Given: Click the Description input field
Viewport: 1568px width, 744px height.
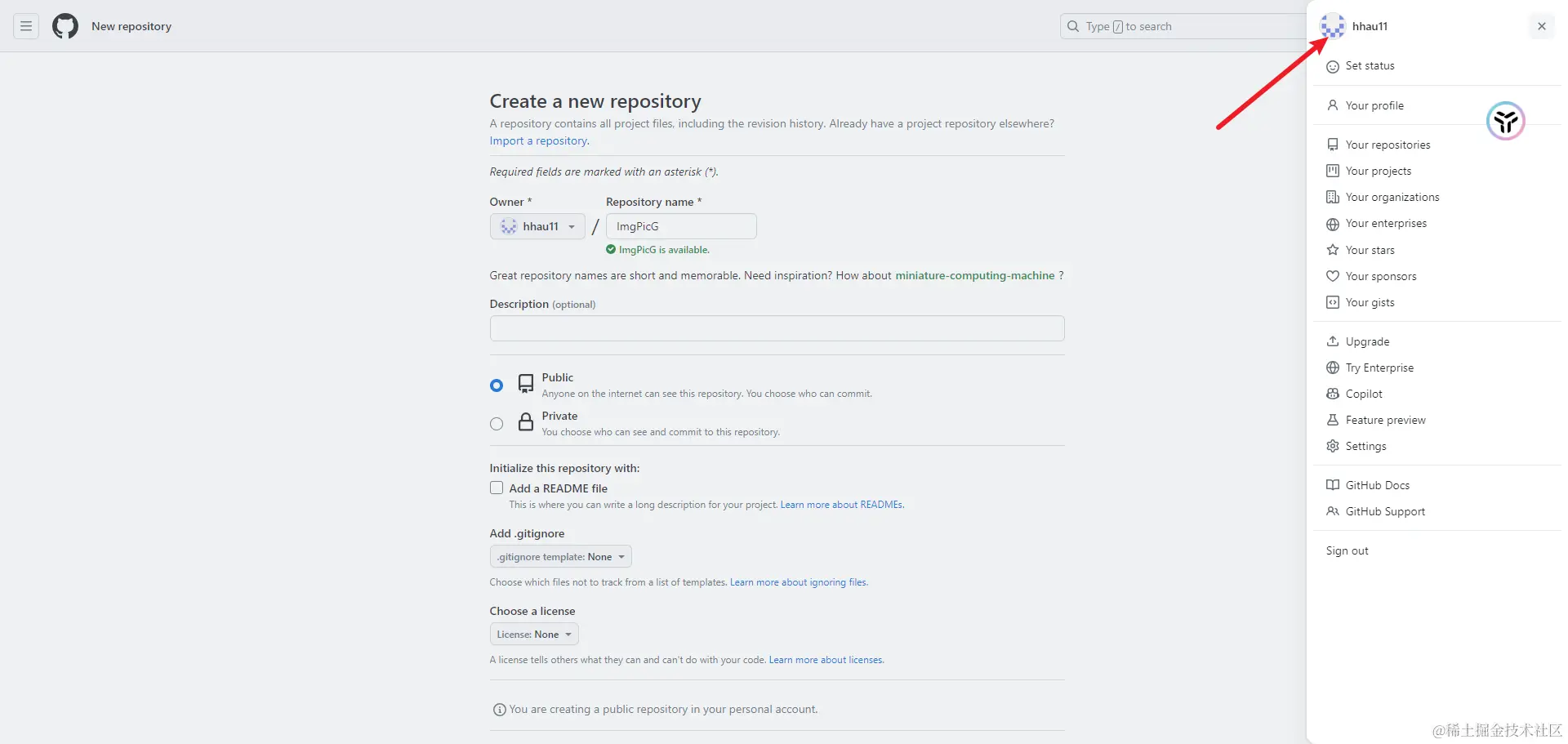Looking at the screenshot, I should click(x=777, y=328).
